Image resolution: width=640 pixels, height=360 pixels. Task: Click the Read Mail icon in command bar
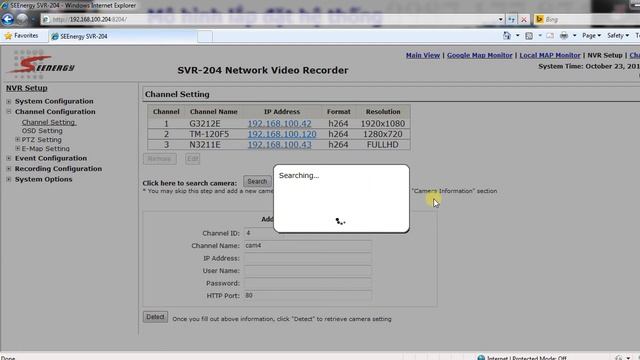pyautogui.click(x=550, y=36)
